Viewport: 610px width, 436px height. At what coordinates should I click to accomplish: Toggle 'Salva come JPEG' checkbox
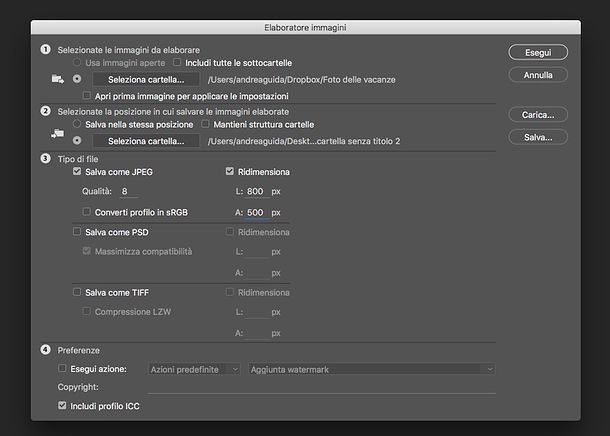pos(78,172)
